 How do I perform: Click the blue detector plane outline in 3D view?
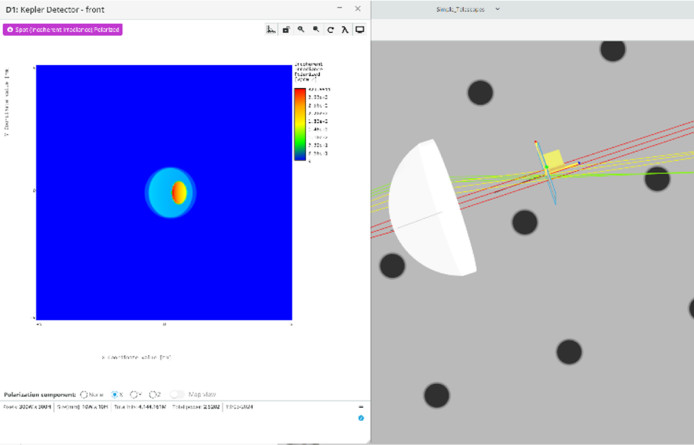[x=546, y=174]
